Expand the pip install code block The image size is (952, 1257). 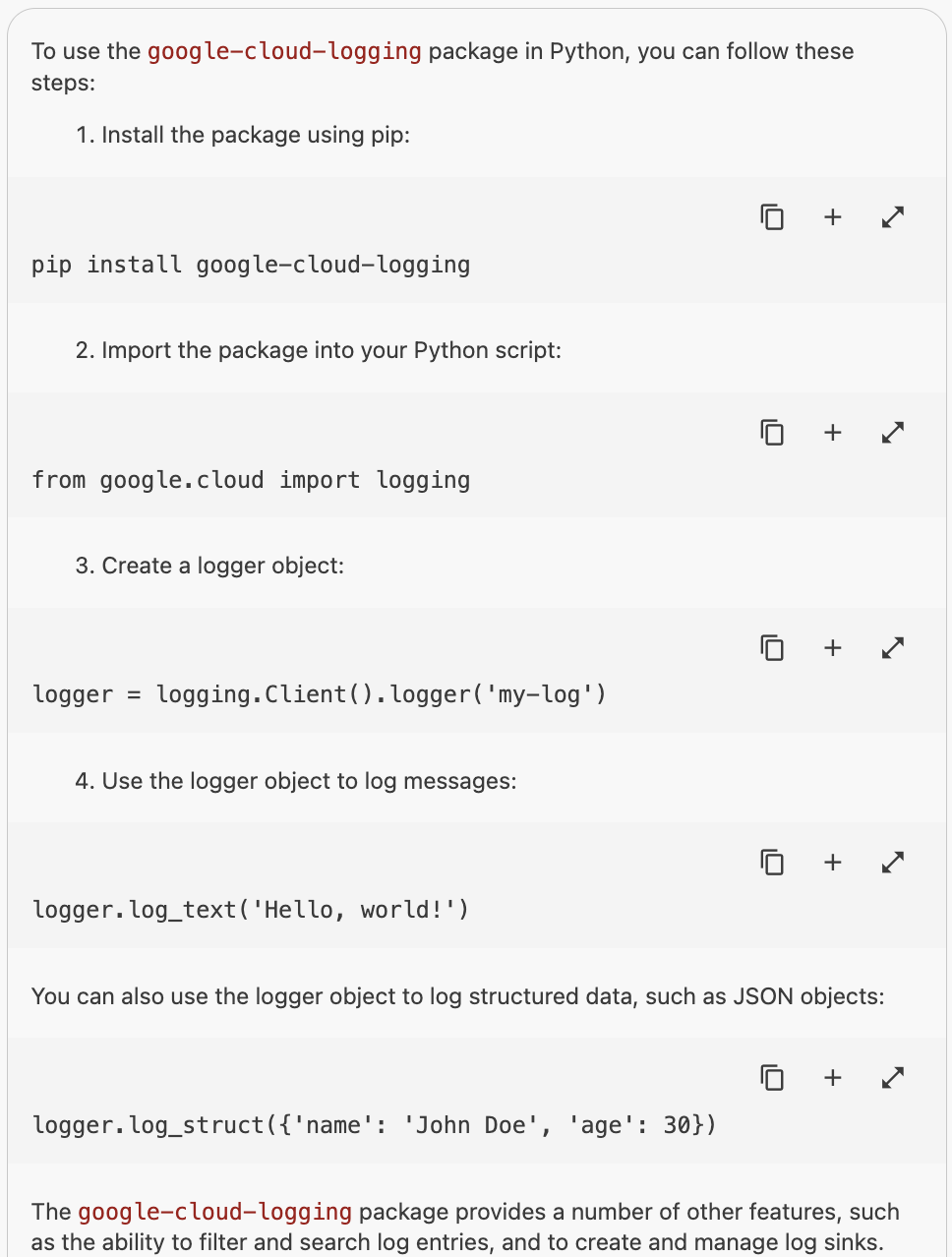pos(892,216)
